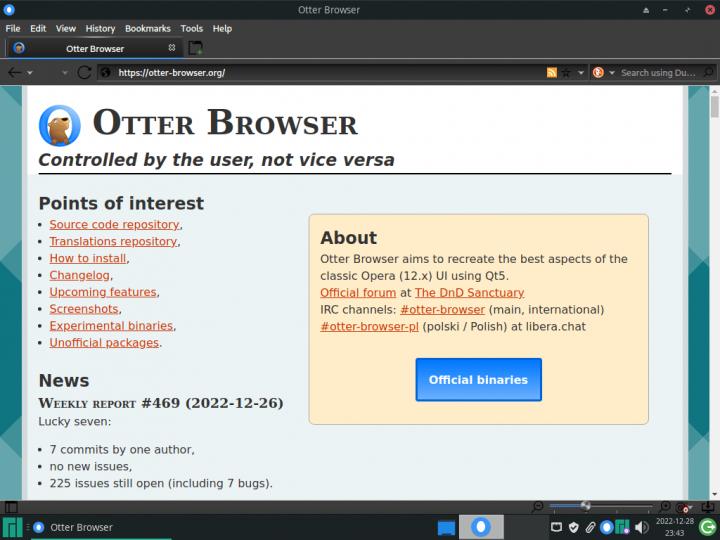Click the reload page button
720x540 pixels.
click(84, 72)
